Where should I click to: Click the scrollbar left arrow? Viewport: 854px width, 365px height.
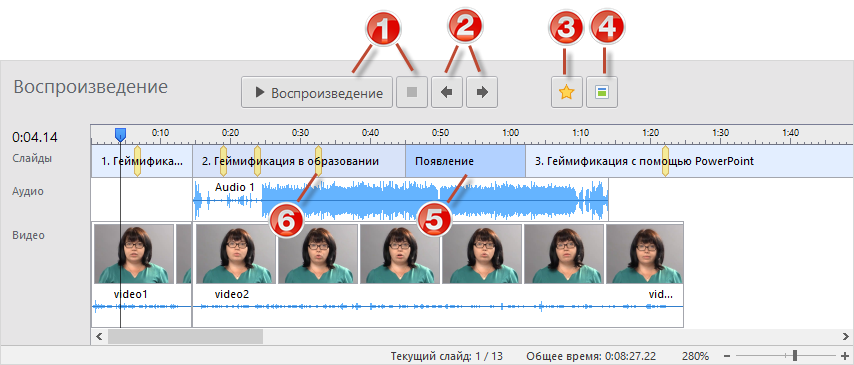[99, 336]
